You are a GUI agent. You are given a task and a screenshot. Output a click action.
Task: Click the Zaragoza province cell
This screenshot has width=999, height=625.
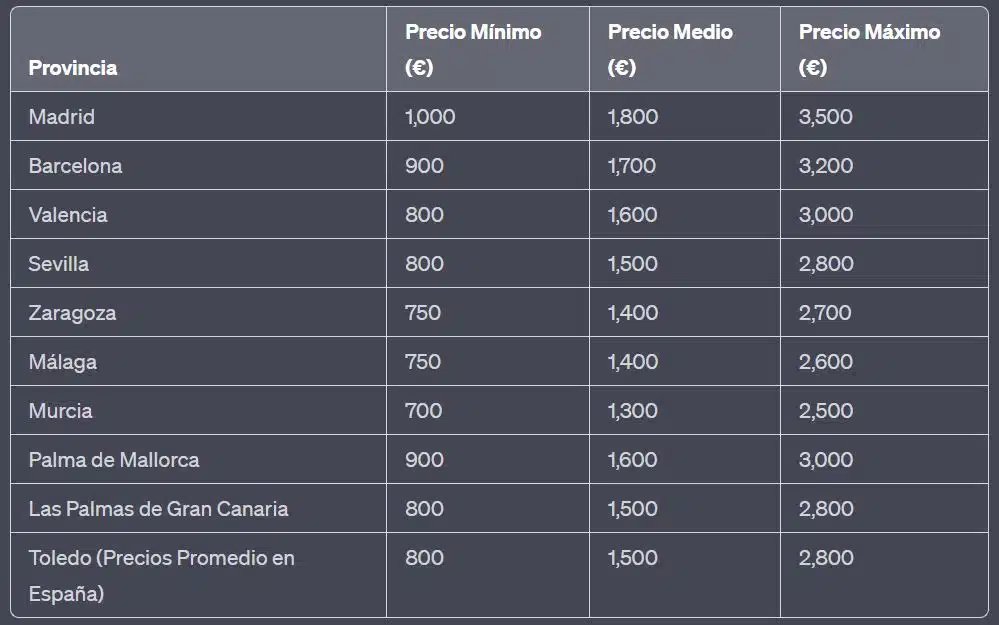coord(72,313)
